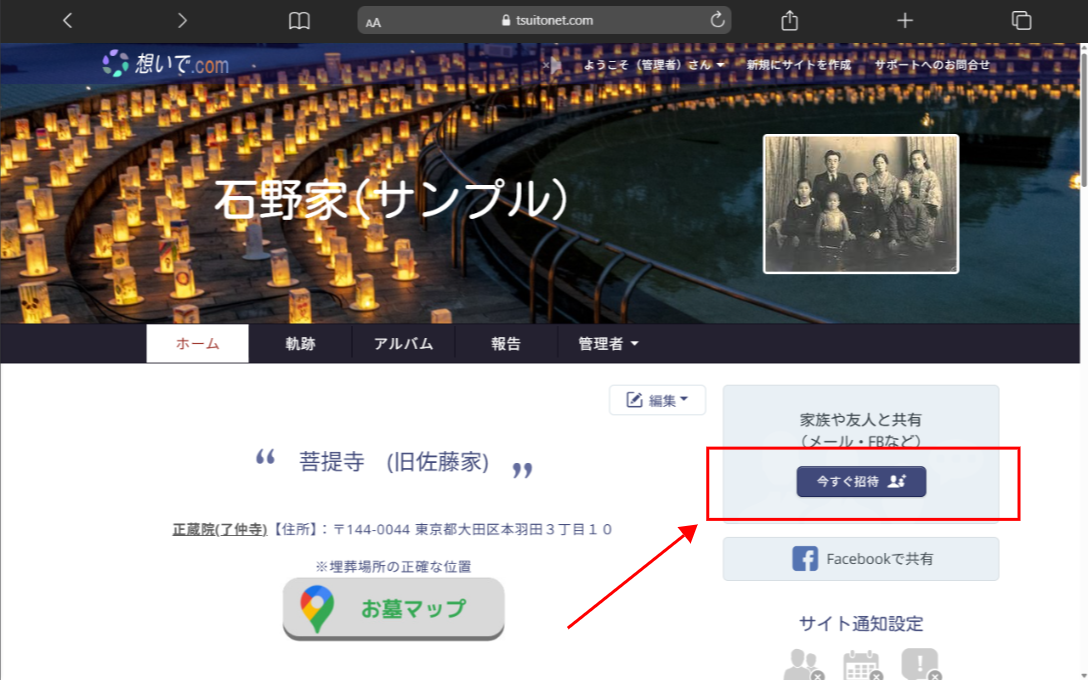Open the bookmarks book icon

(299, 21)
